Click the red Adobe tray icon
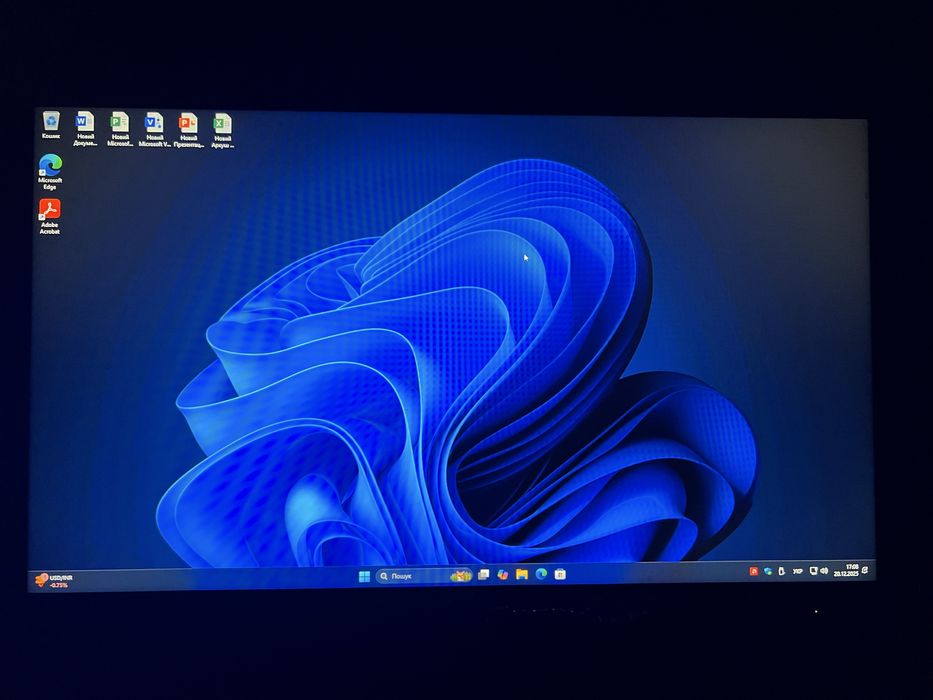933x700 pixels. point(753,571)
